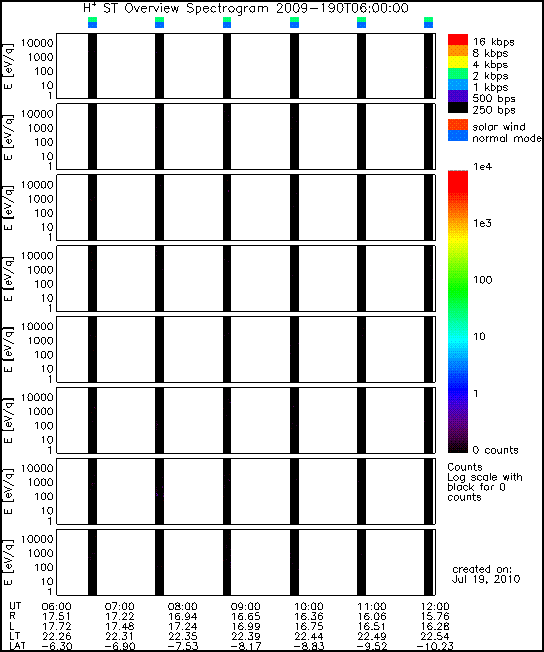
Task: Pick the purple 500 bps legend swatch
Action: pyautogui.click(x=458, y=96)
